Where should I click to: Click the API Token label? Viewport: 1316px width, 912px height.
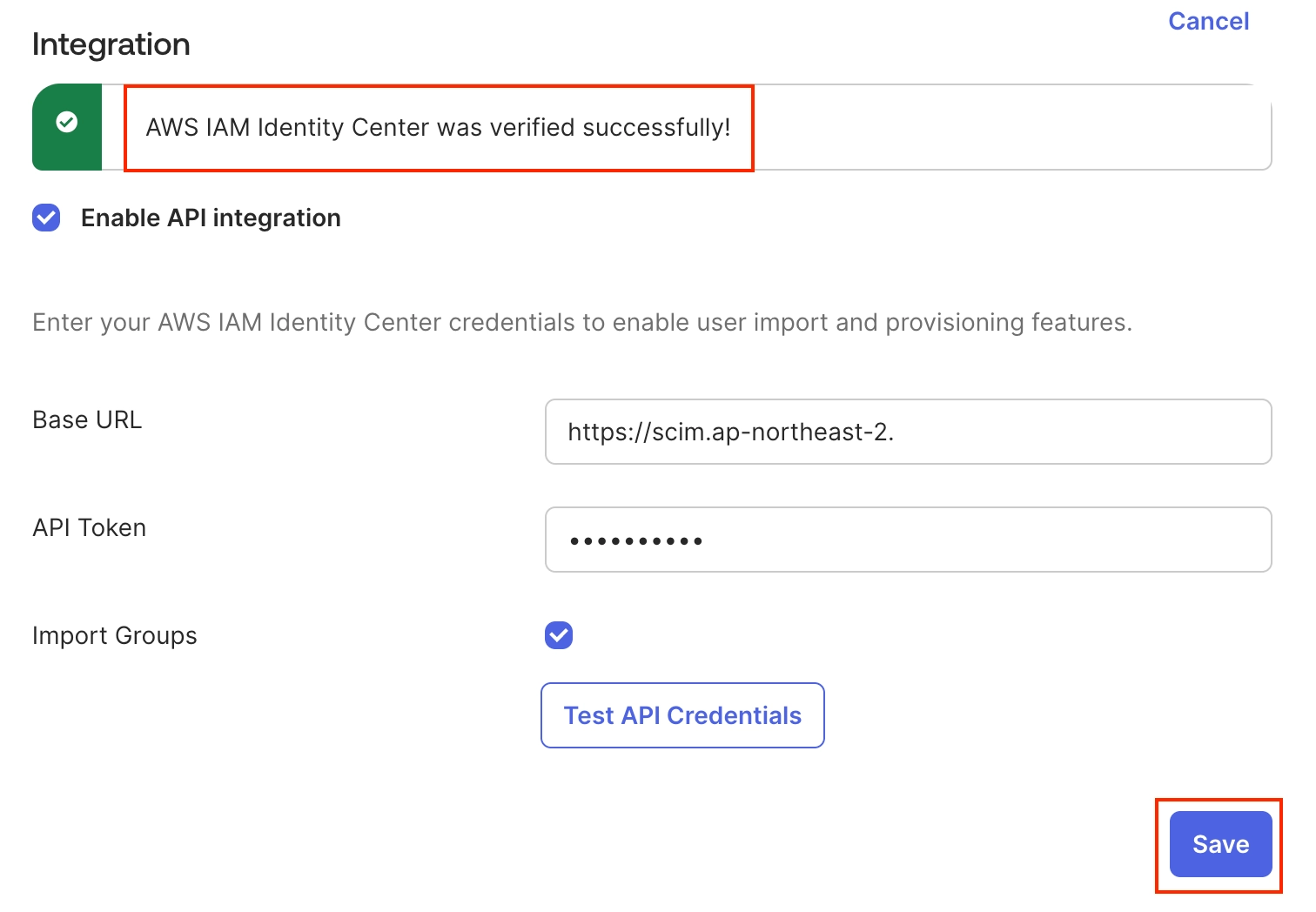(x=89, y=528)
